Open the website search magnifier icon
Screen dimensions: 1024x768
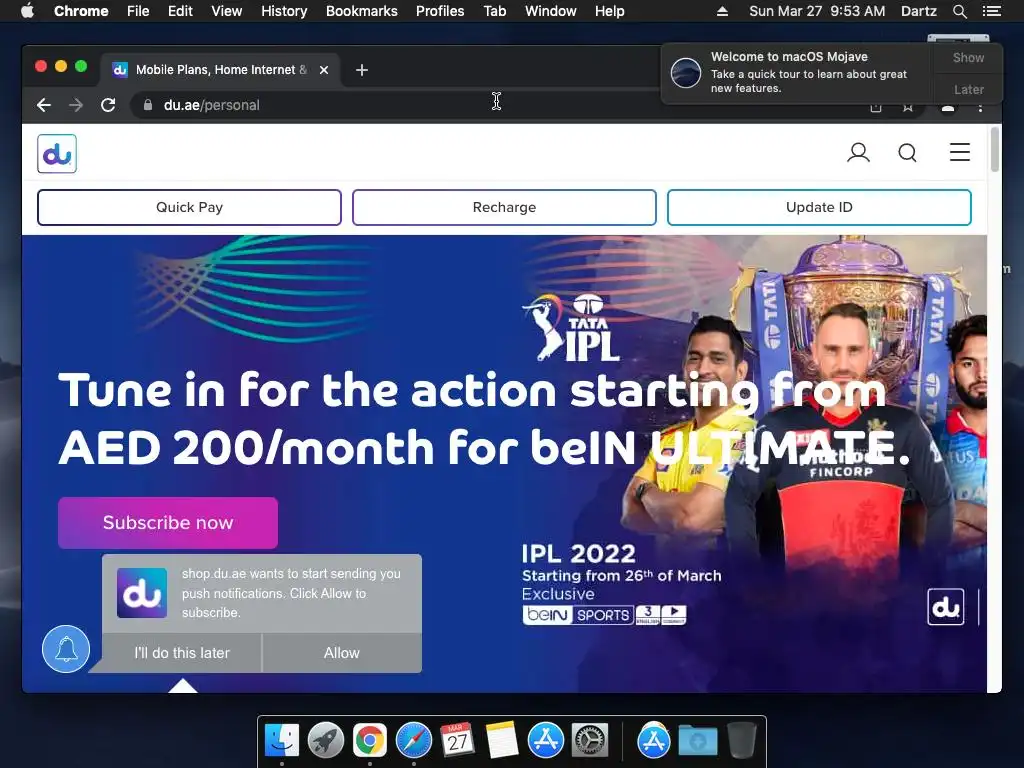[907, 153]
